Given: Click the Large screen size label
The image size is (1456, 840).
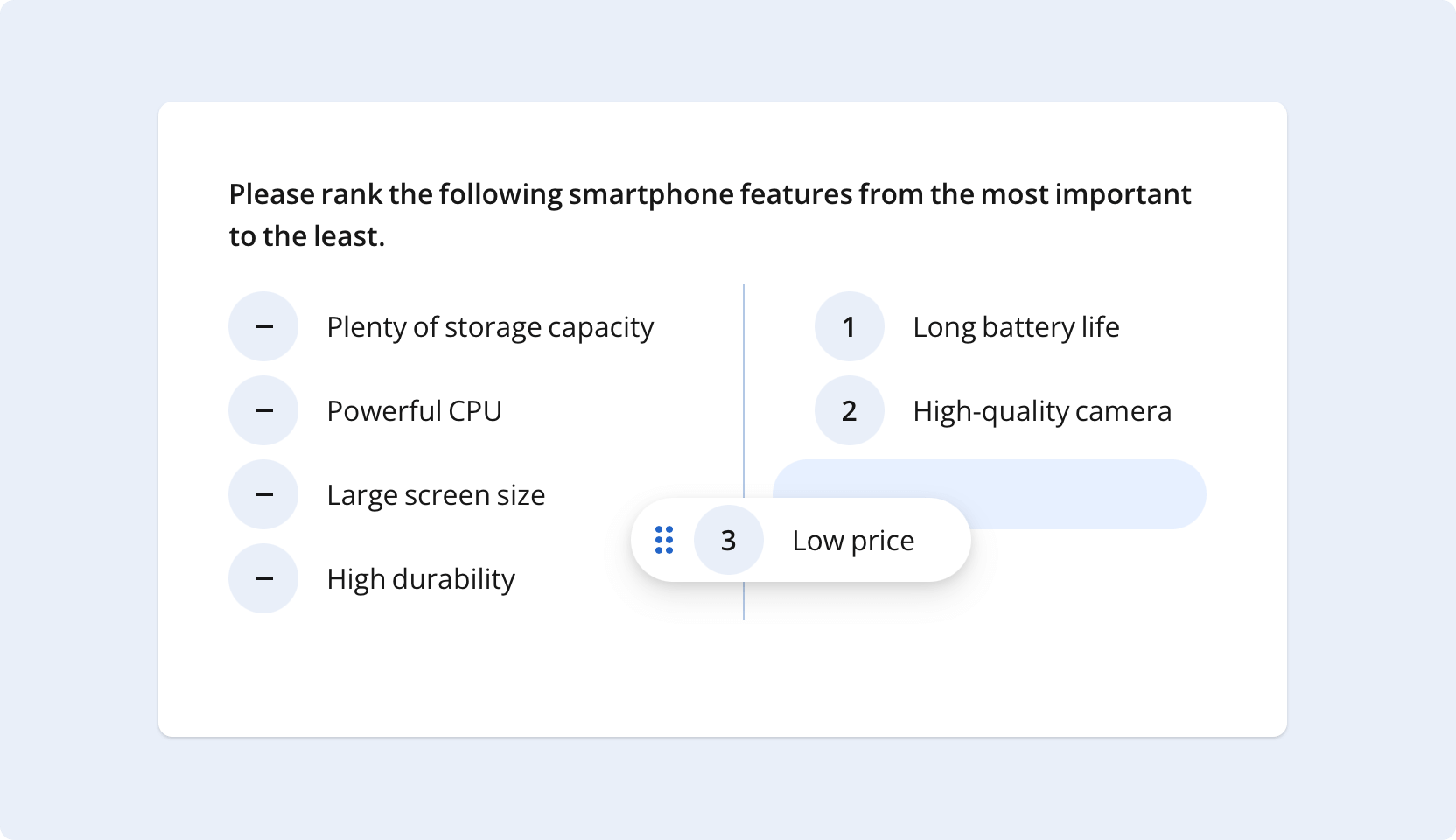Looking at the screenshot, I should pos(436,493).
